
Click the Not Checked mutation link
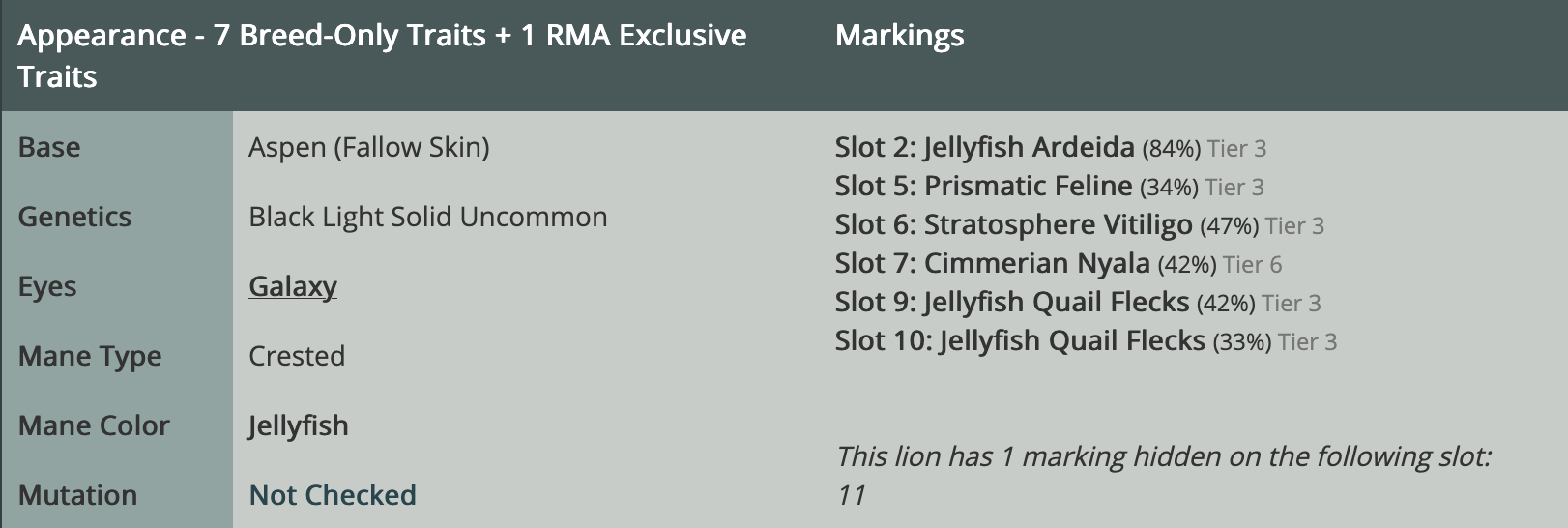coord(332,495)
